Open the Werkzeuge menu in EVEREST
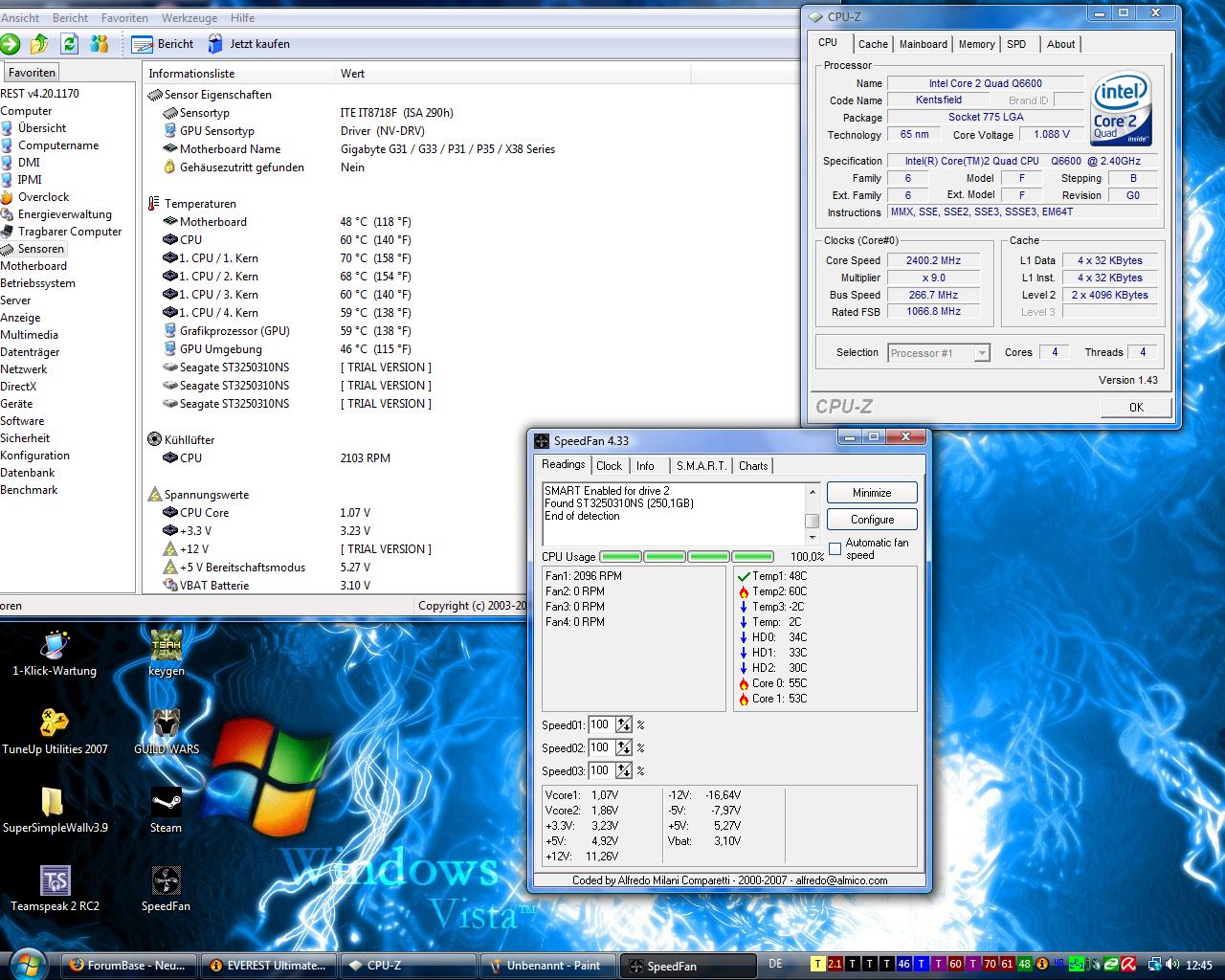Screen dimensions: 1225x980 (189, 17)
